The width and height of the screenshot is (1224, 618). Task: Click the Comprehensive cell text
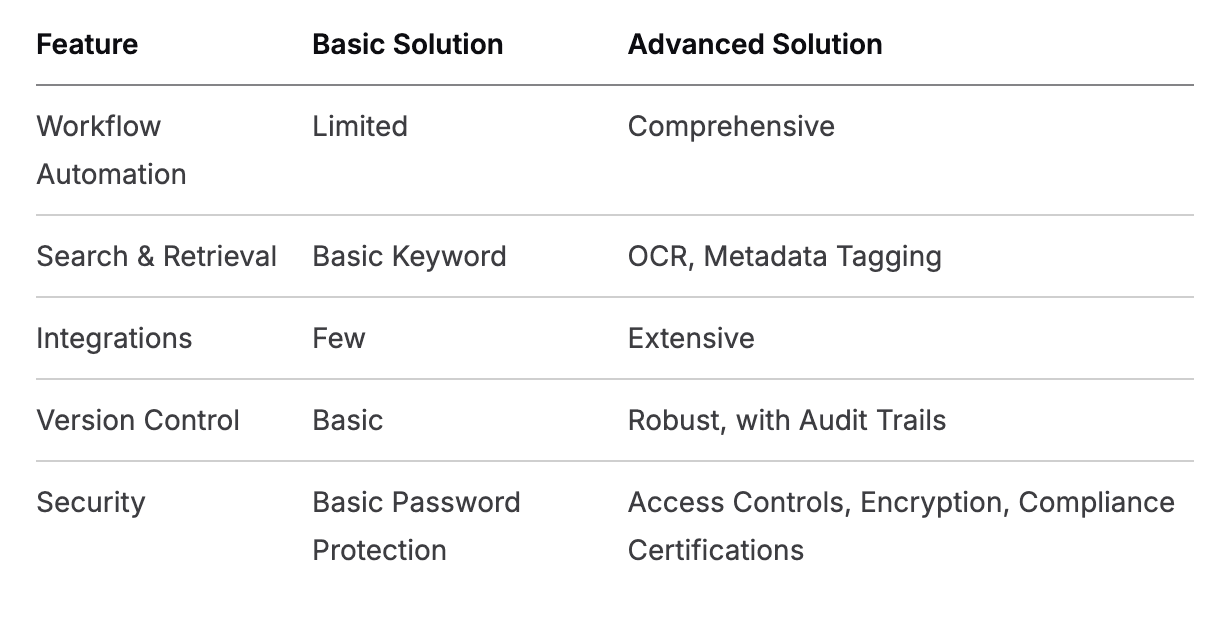coord(730,127)
